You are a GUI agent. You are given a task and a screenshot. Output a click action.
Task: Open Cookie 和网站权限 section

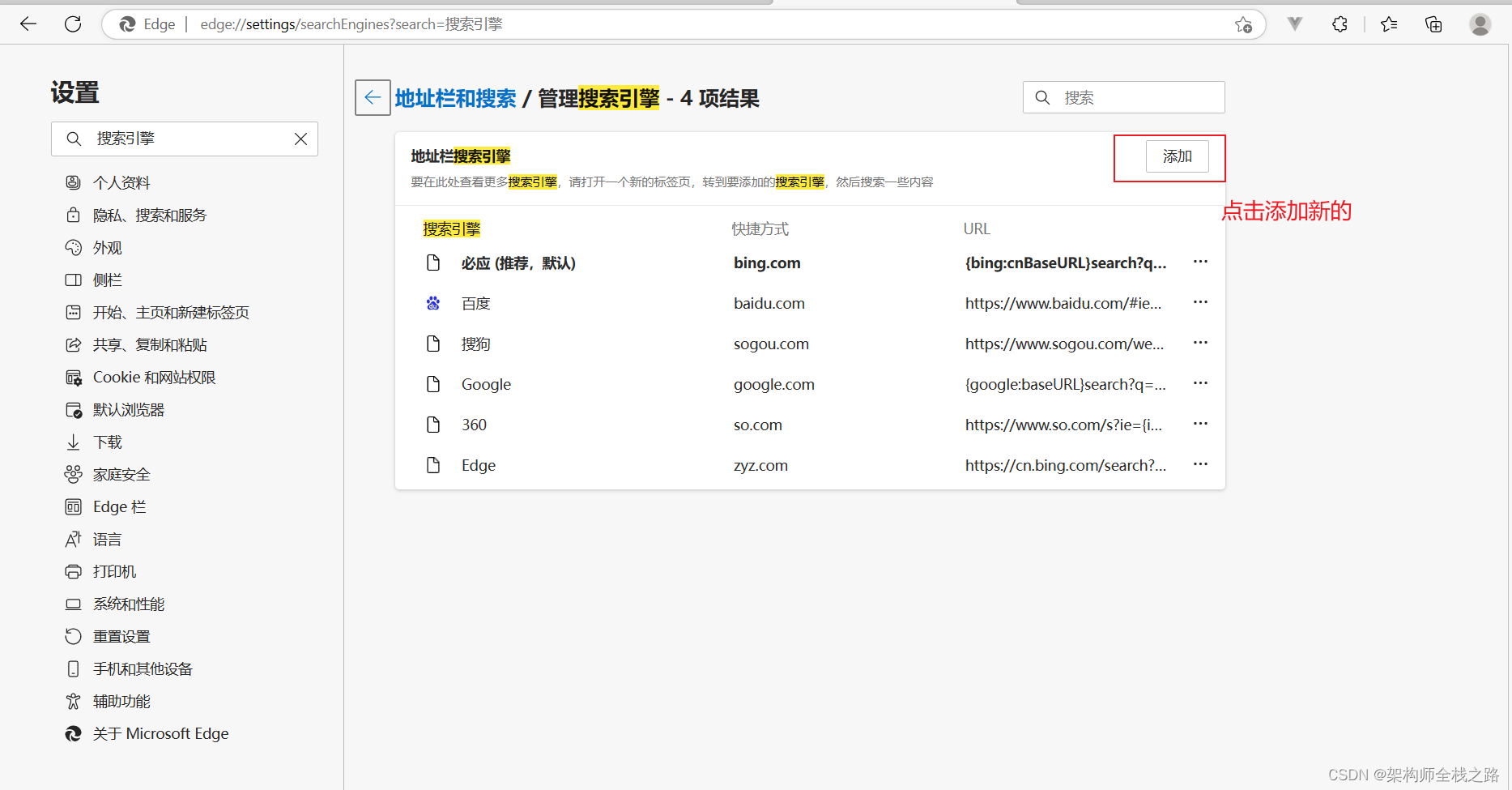click(154, 377)
